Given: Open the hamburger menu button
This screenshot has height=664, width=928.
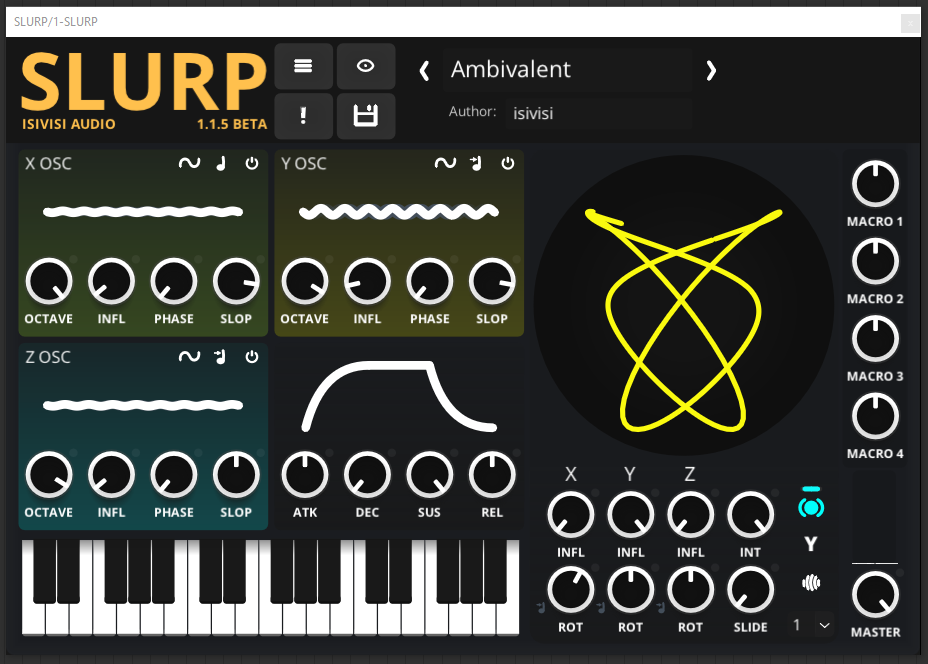Looking at the screenshot, I should pyautogui.click(x=304, y=66).
